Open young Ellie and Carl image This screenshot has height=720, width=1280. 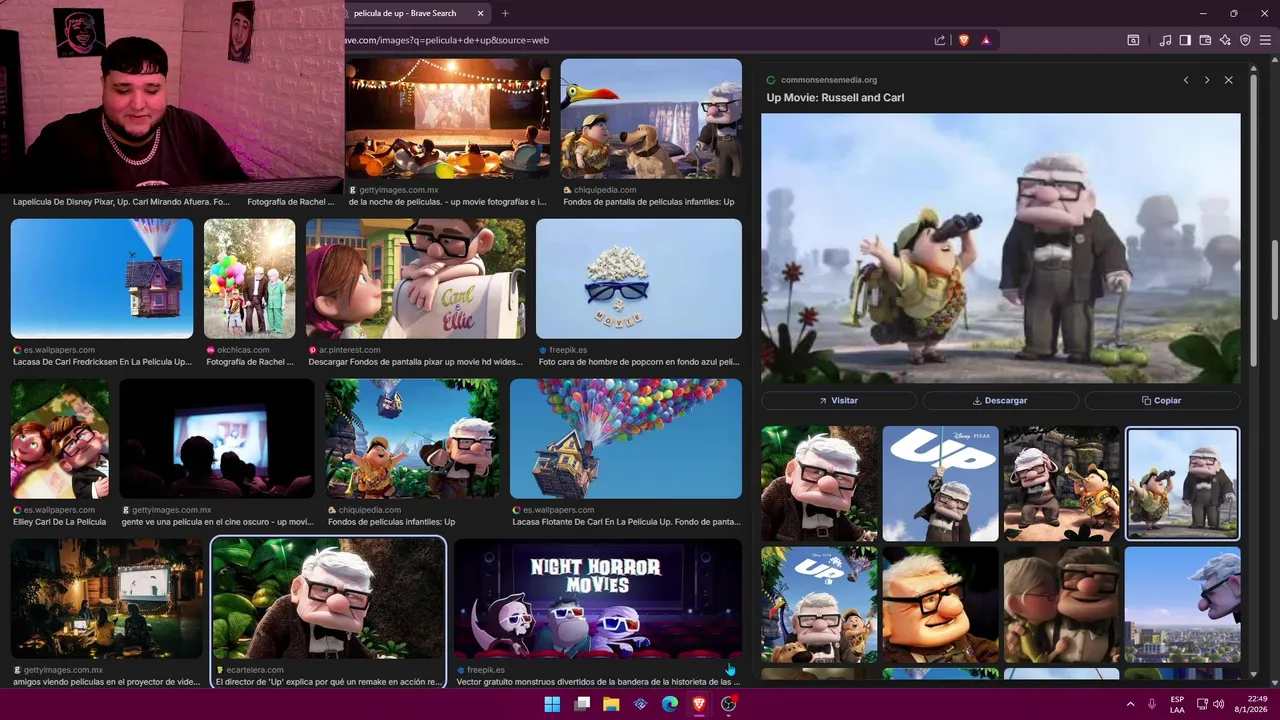(x=60, y=439)
